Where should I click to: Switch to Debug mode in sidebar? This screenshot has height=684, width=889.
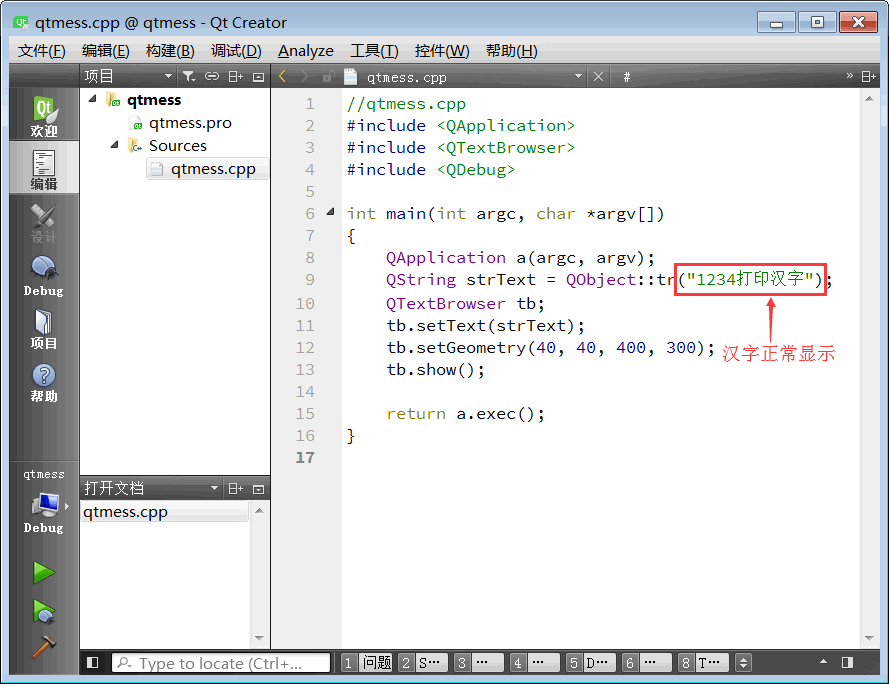tap(44, 276)
